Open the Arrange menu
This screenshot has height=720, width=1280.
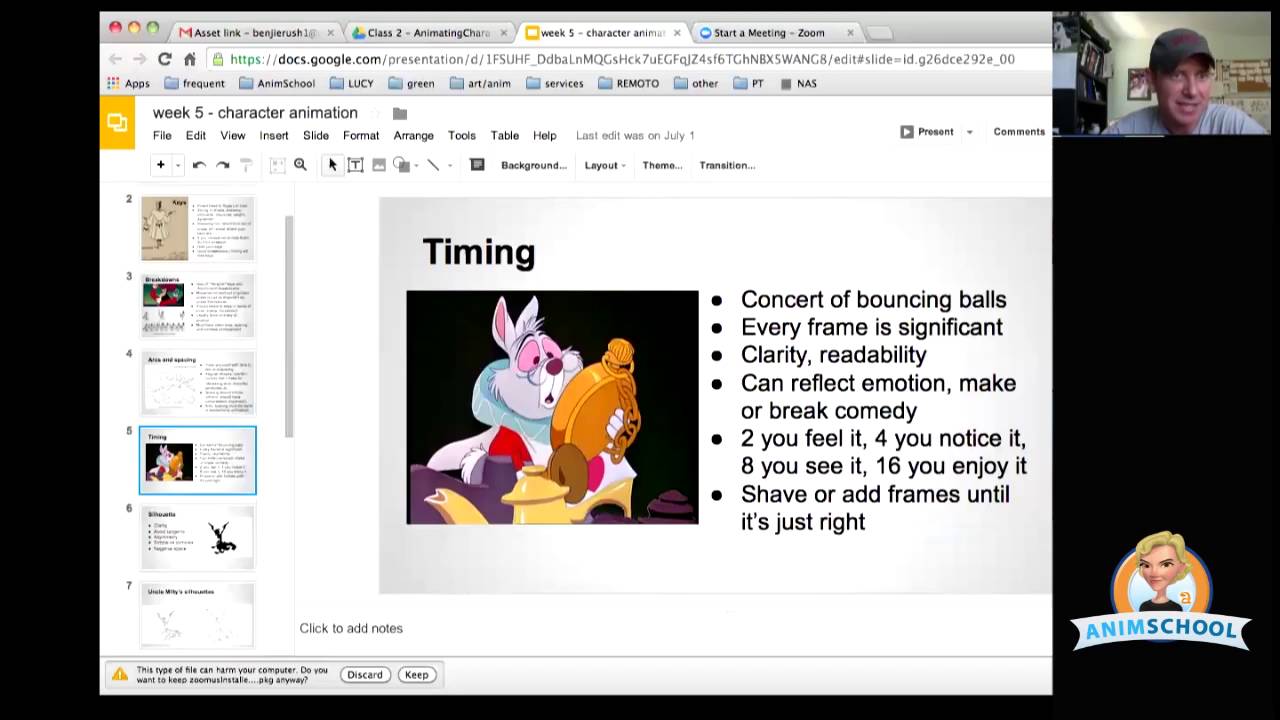(x=413, y=135)
